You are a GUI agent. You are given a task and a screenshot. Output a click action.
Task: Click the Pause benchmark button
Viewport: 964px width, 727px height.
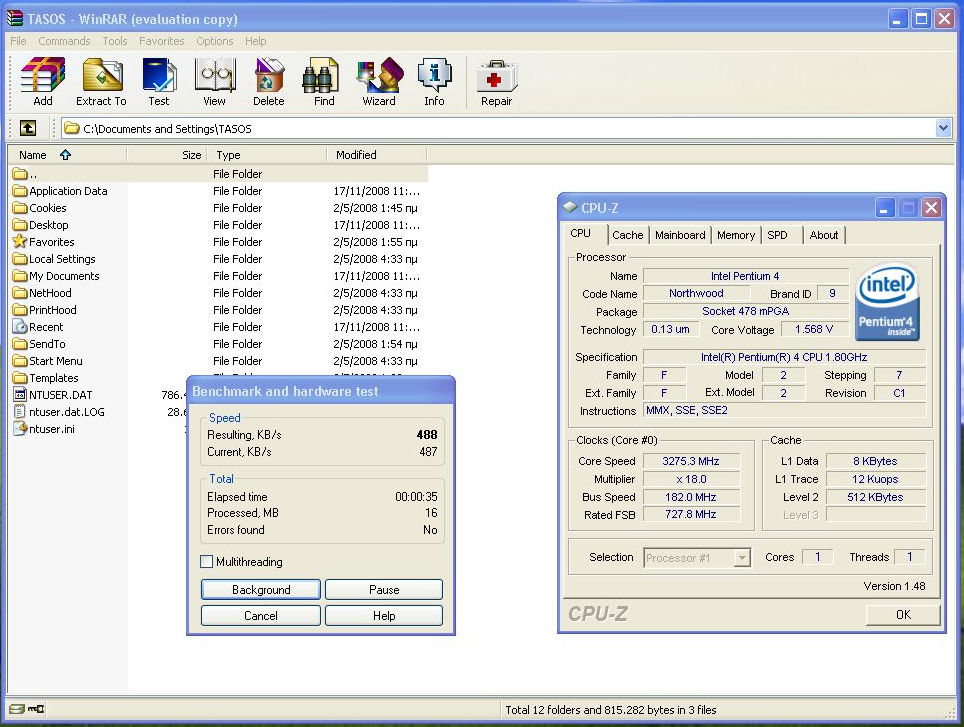pos(384,589)
